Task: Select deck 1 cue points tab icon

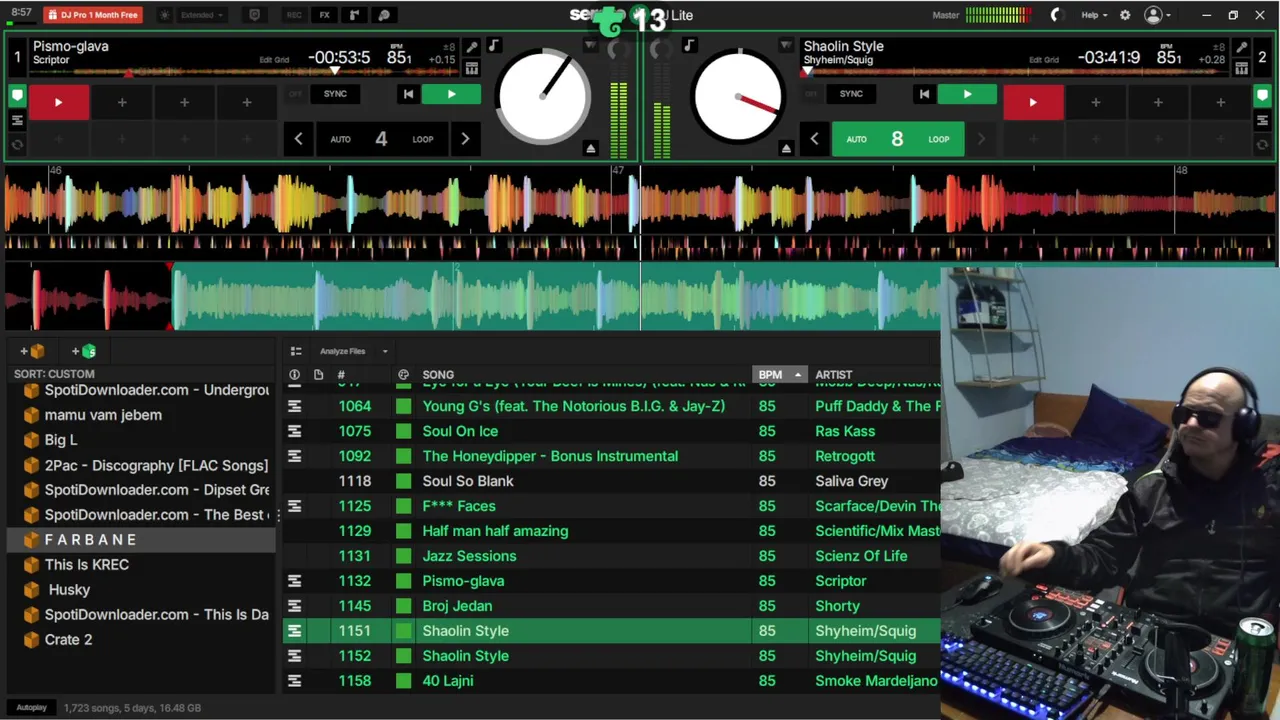Action: click(17, 96)
